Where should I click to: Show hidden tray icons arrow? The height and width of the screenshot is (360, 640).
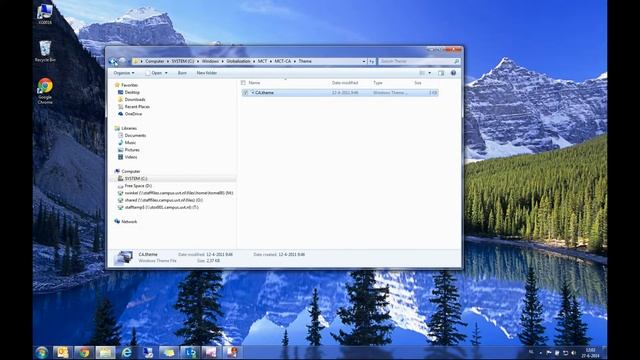click(540, 353)
